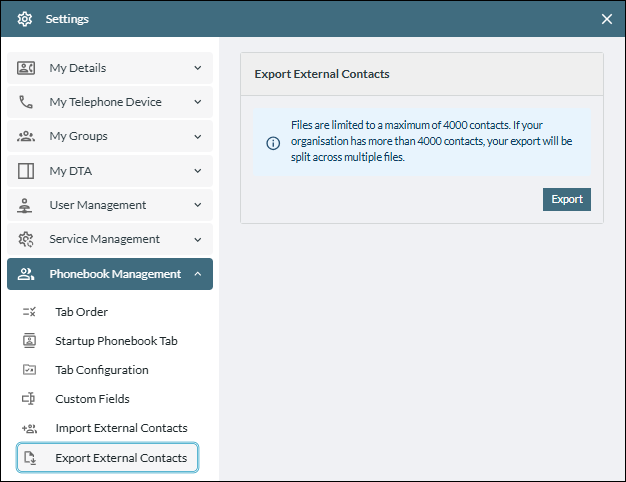This screenshot has height=482, width=626.
Task: Click the My Details contact card icon
Action: 26,68
